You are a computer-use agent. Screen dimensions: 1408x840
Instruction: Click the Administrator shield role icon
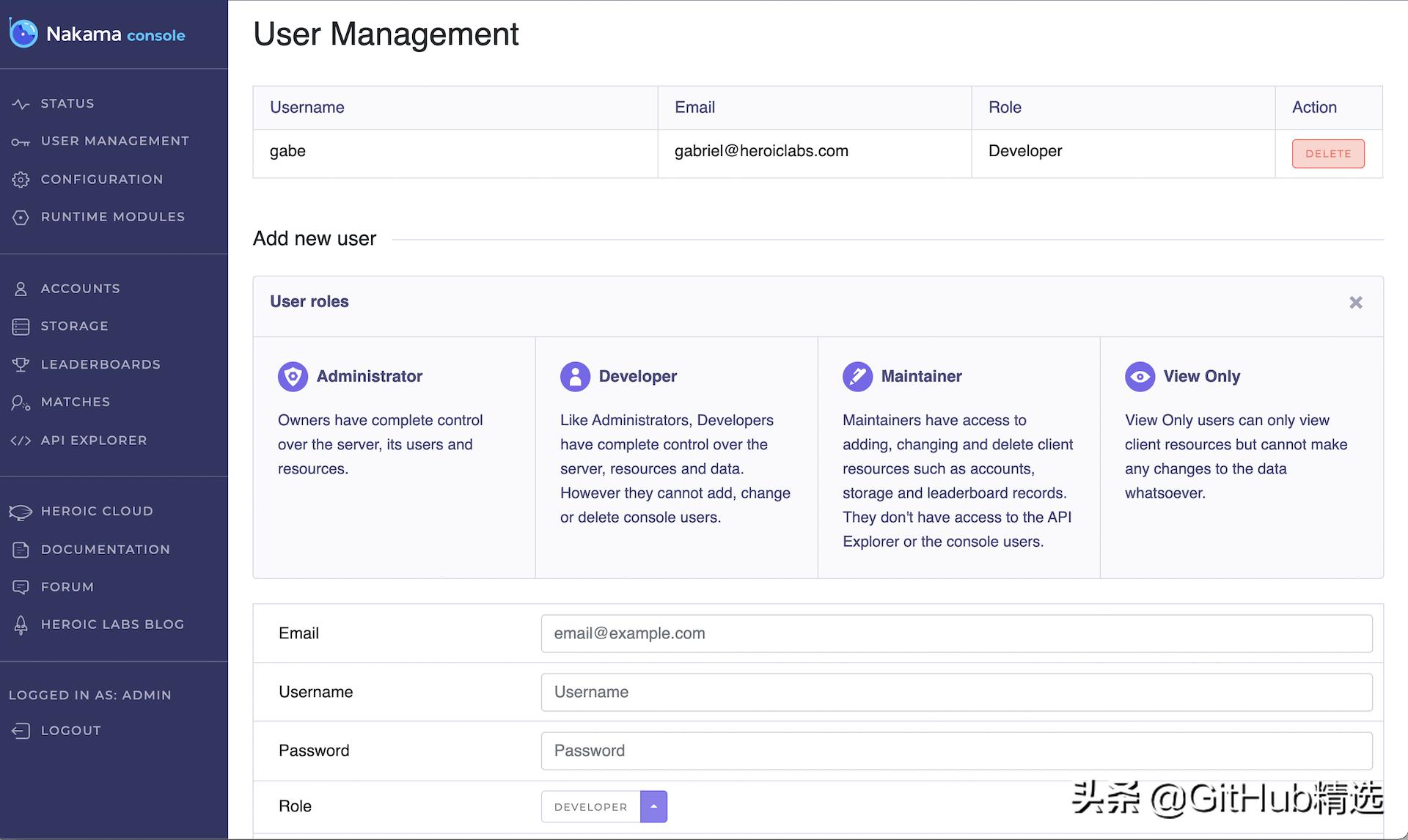coord(293,377)
